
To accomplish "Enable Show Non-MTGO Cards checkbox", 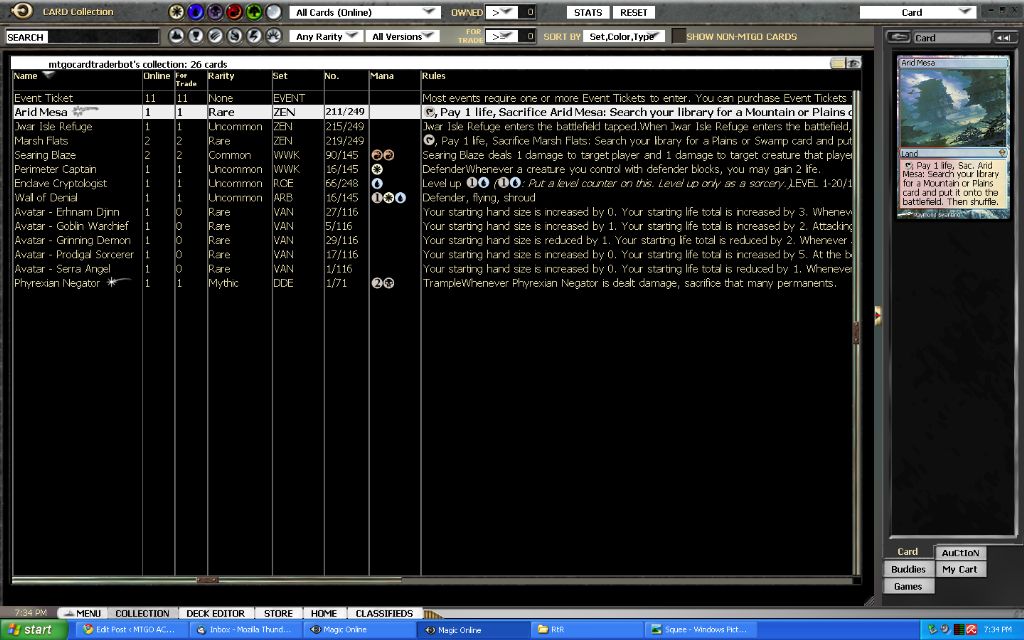I will (679, 37).
